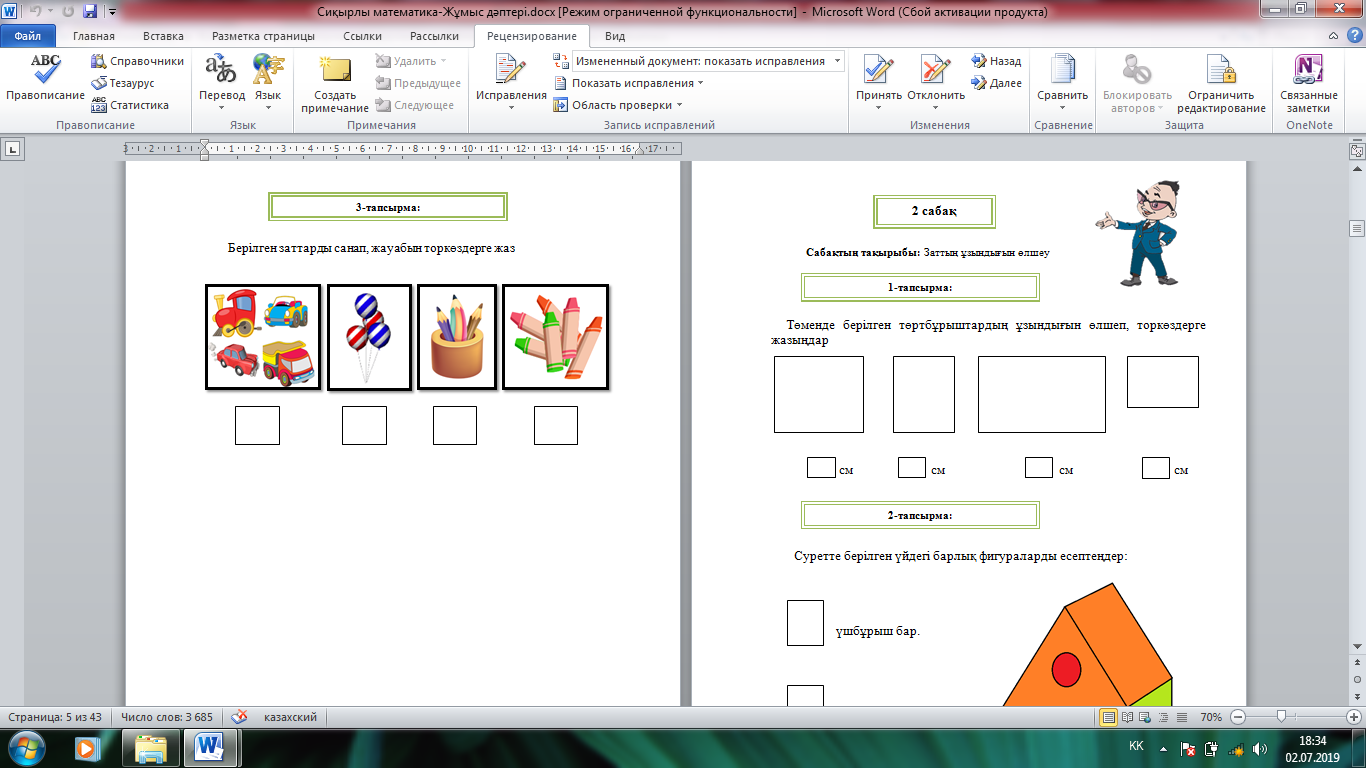Click the Перевод translate icon
Viewport: 1366px width, 768px height.
pos(221,69)
